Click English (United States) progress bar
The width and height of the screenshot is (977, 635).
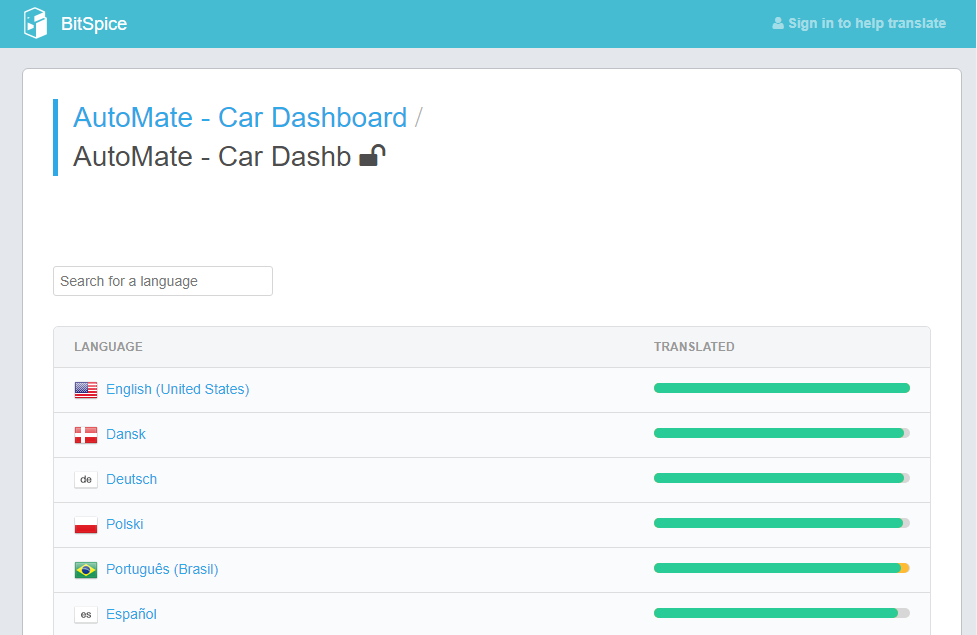pyautogui.click(x=782, y=388)
